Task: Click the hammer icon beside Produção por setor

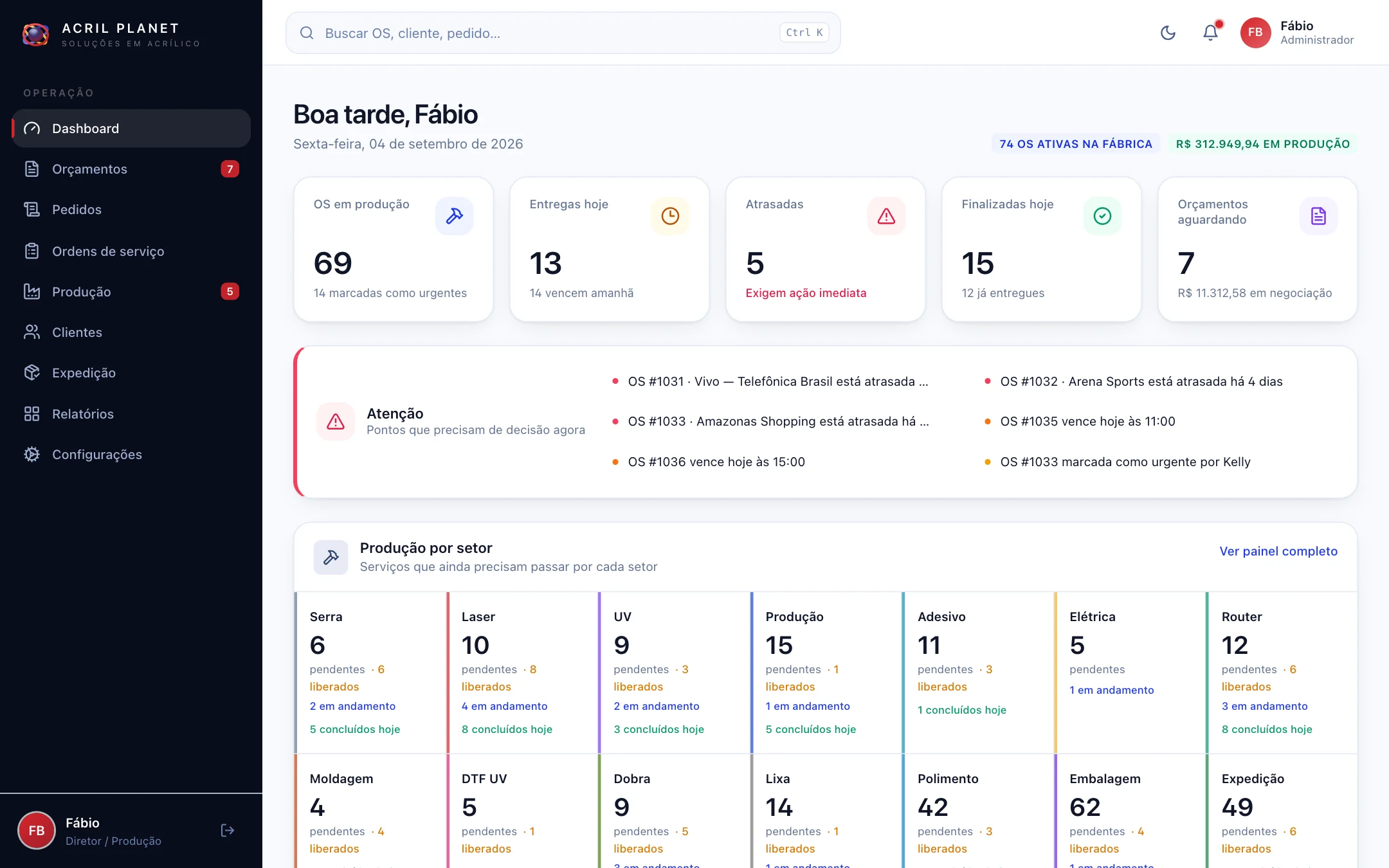Action: pos(331,557)
